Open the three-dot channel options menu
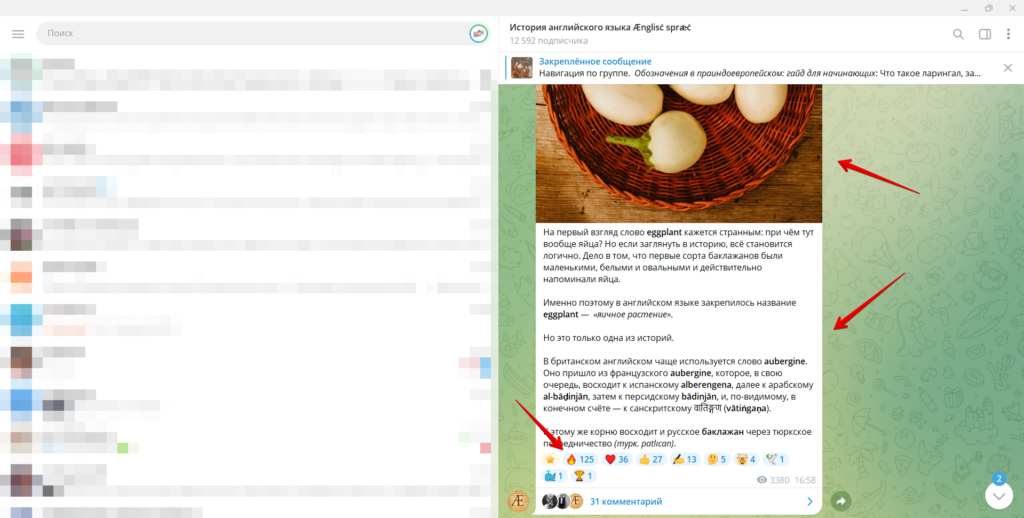The image size is (1024, 518). click(x=1008, y=34)
